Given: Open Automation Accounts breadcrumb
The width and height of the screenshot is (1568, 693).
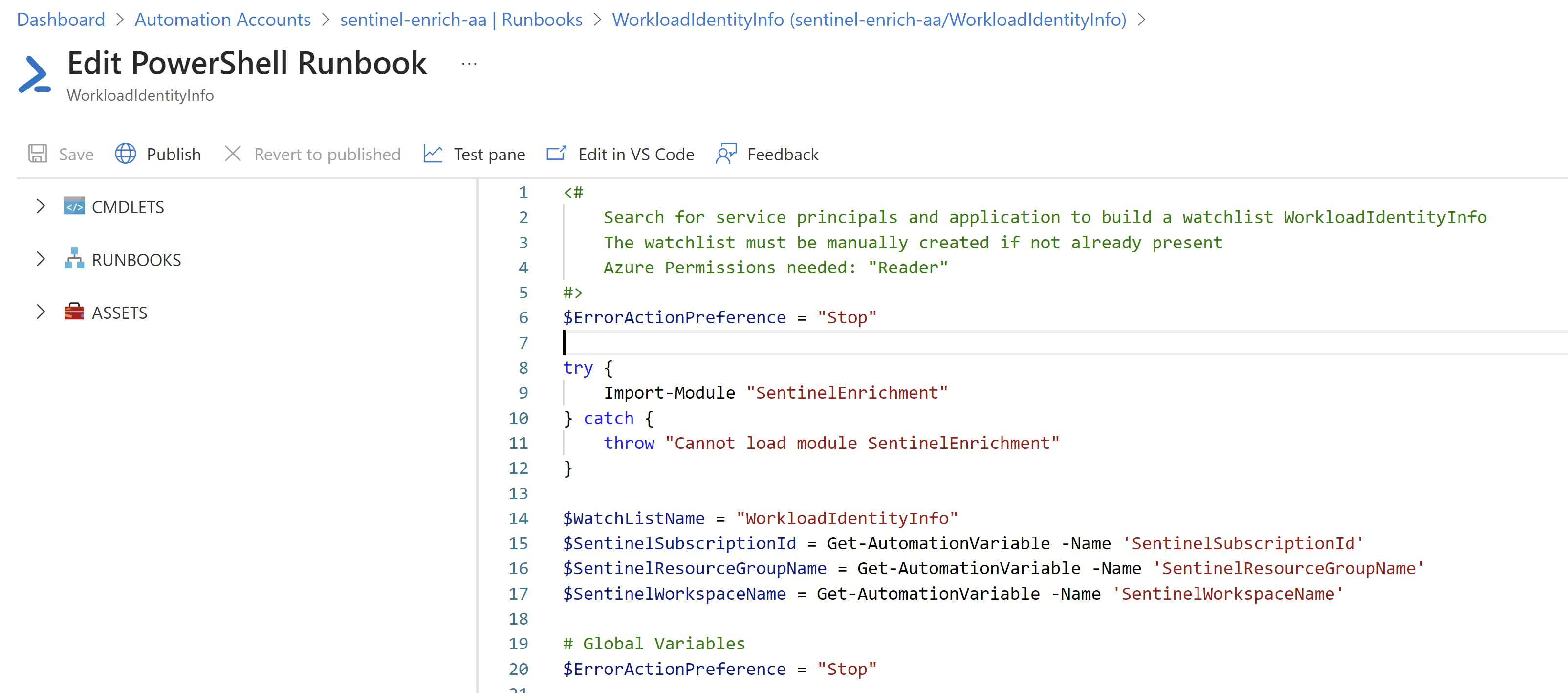Looking at the screenshot, I should (x=223, y=20).
